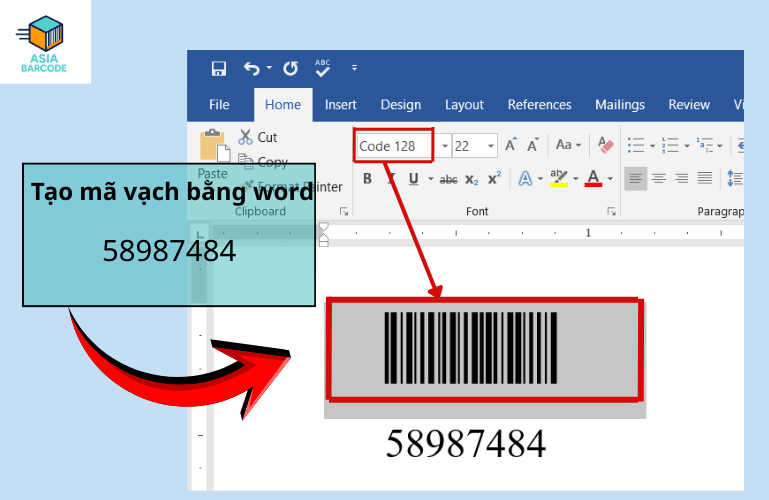Expand the font name dropdown arrow
This screenshot has height=500, width=769.
tap(444, 146)
